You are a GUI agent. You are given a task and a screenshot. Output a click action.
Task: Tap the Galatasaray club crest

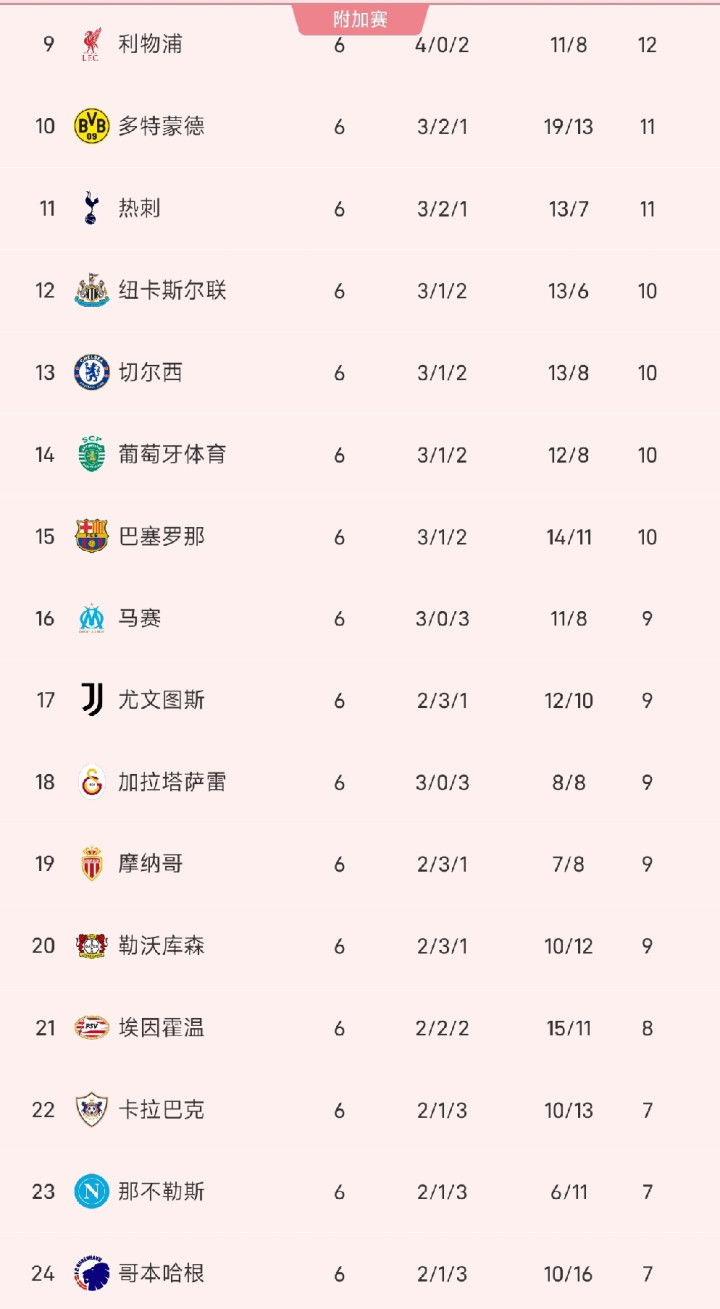coord(91,782)
